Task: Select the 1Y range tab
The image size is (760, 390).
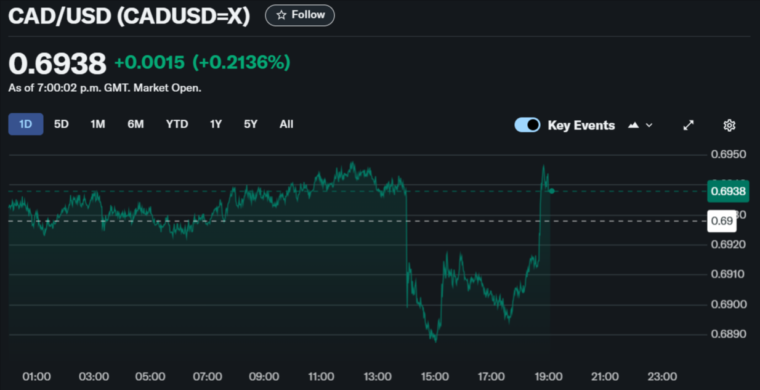Action: coord(216,125)
